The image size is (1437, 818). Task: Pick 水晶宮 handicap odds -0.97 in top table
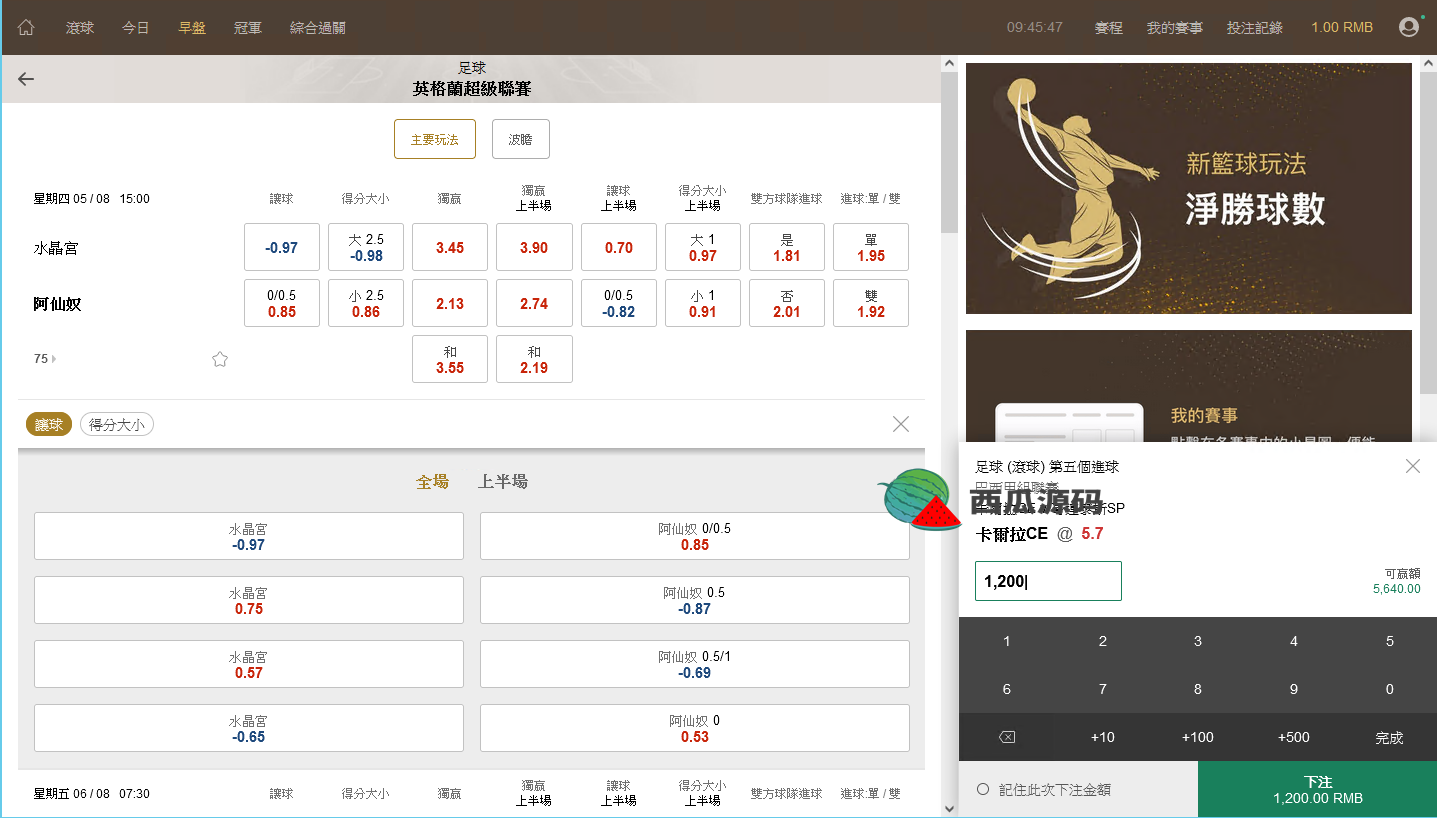click(282, 247)
